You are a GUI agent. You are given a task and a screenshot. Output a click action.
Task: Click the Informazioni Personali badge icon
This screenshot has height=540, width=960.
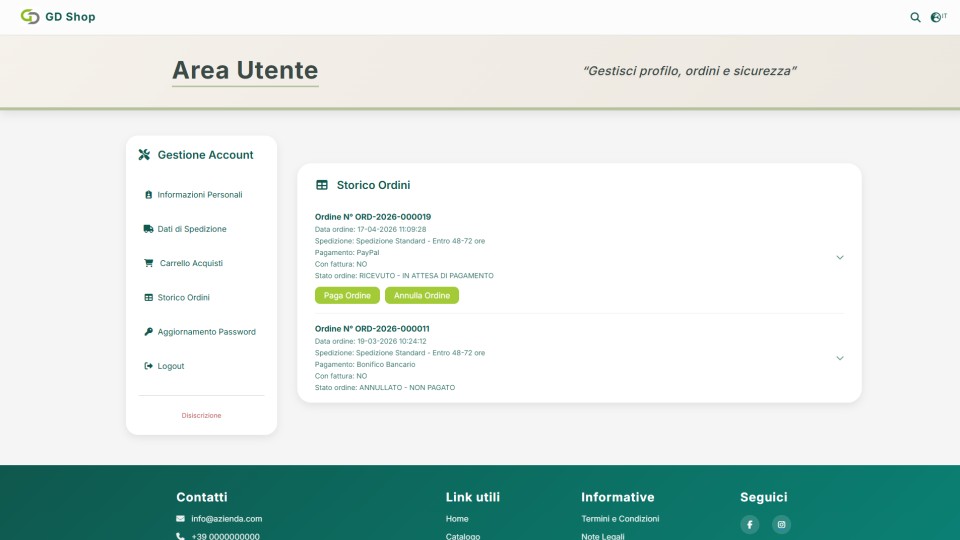click(148, 195)
